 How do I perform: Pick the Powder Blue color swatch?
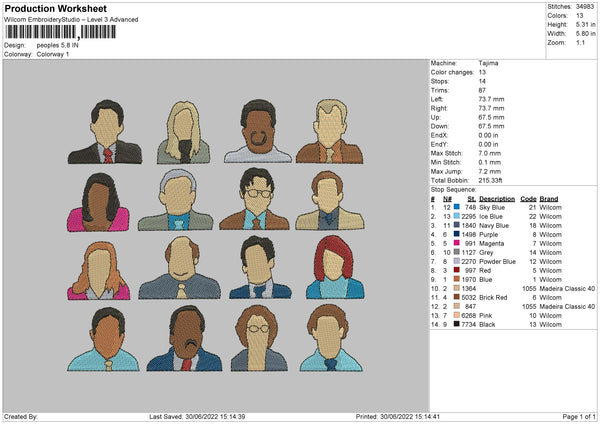[457, 261]
